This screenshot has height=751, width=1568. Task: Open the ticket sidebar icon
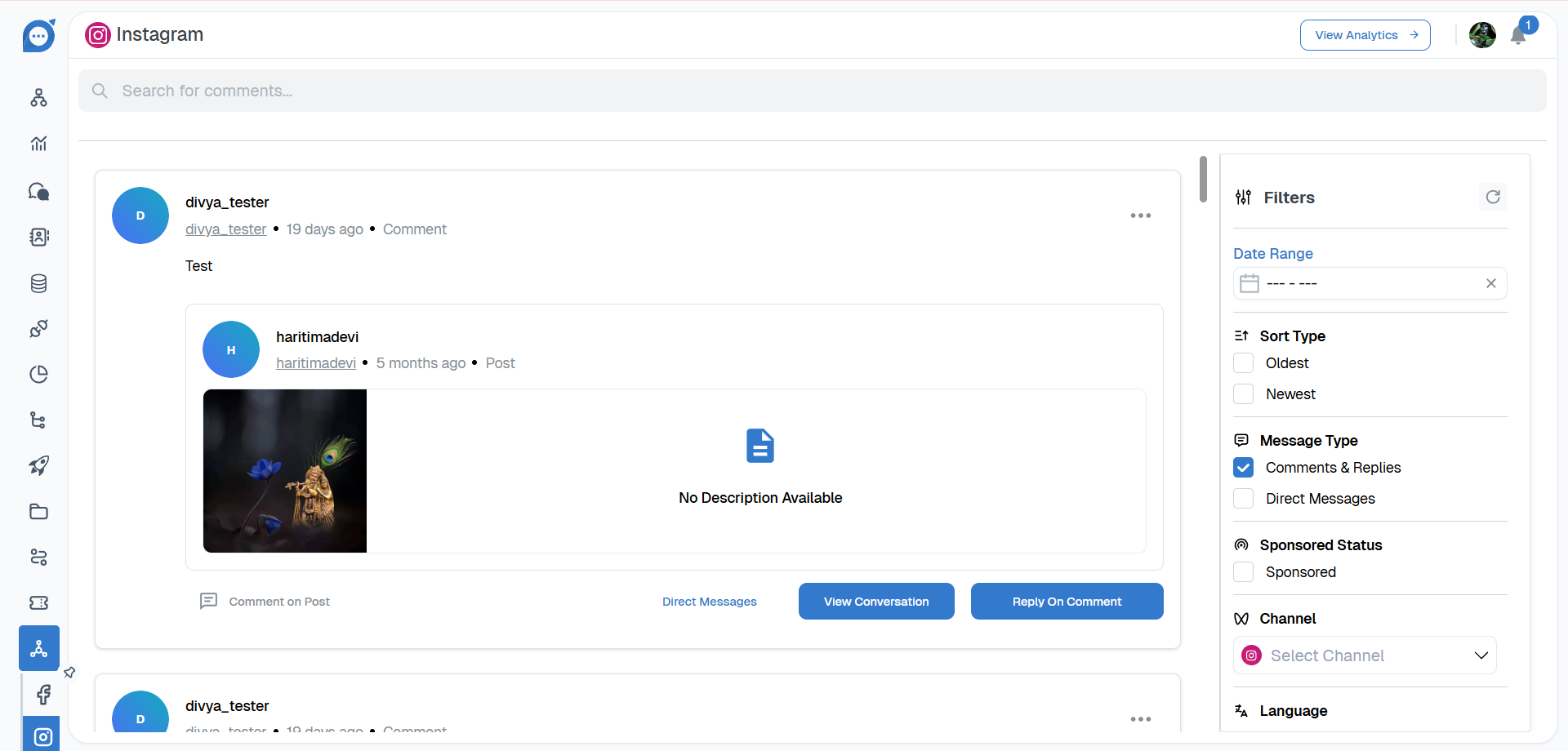[38, 602]
